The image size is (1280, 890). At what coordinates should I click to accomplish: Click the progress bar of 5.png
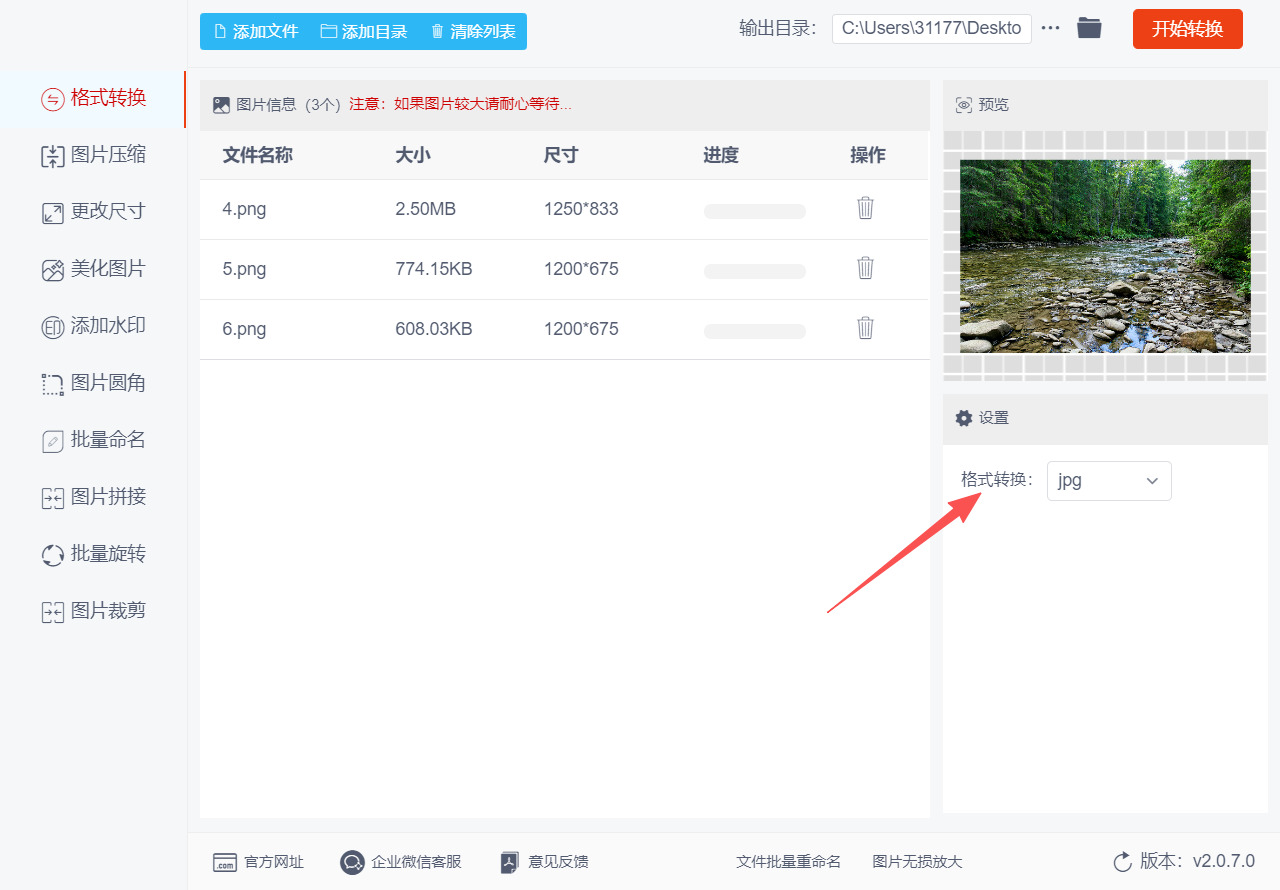tap(755, 271)
